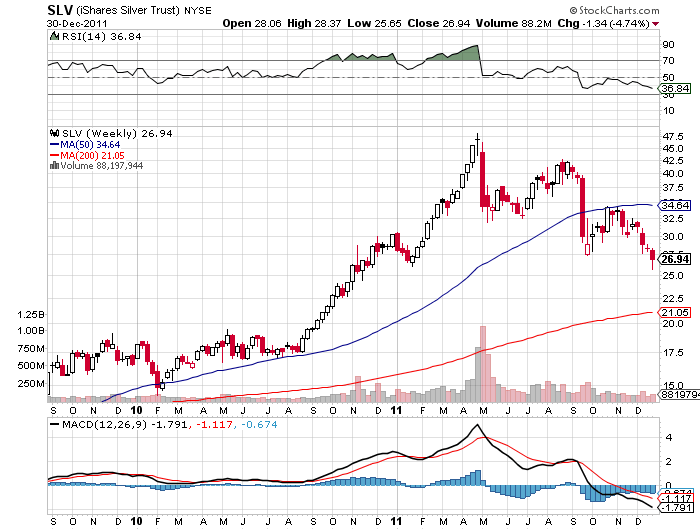The height and width of the screenshot is (530, 700).
Task: Select the -1.791 MACD tag on the right axis
Action: click(x=676, y=508)
